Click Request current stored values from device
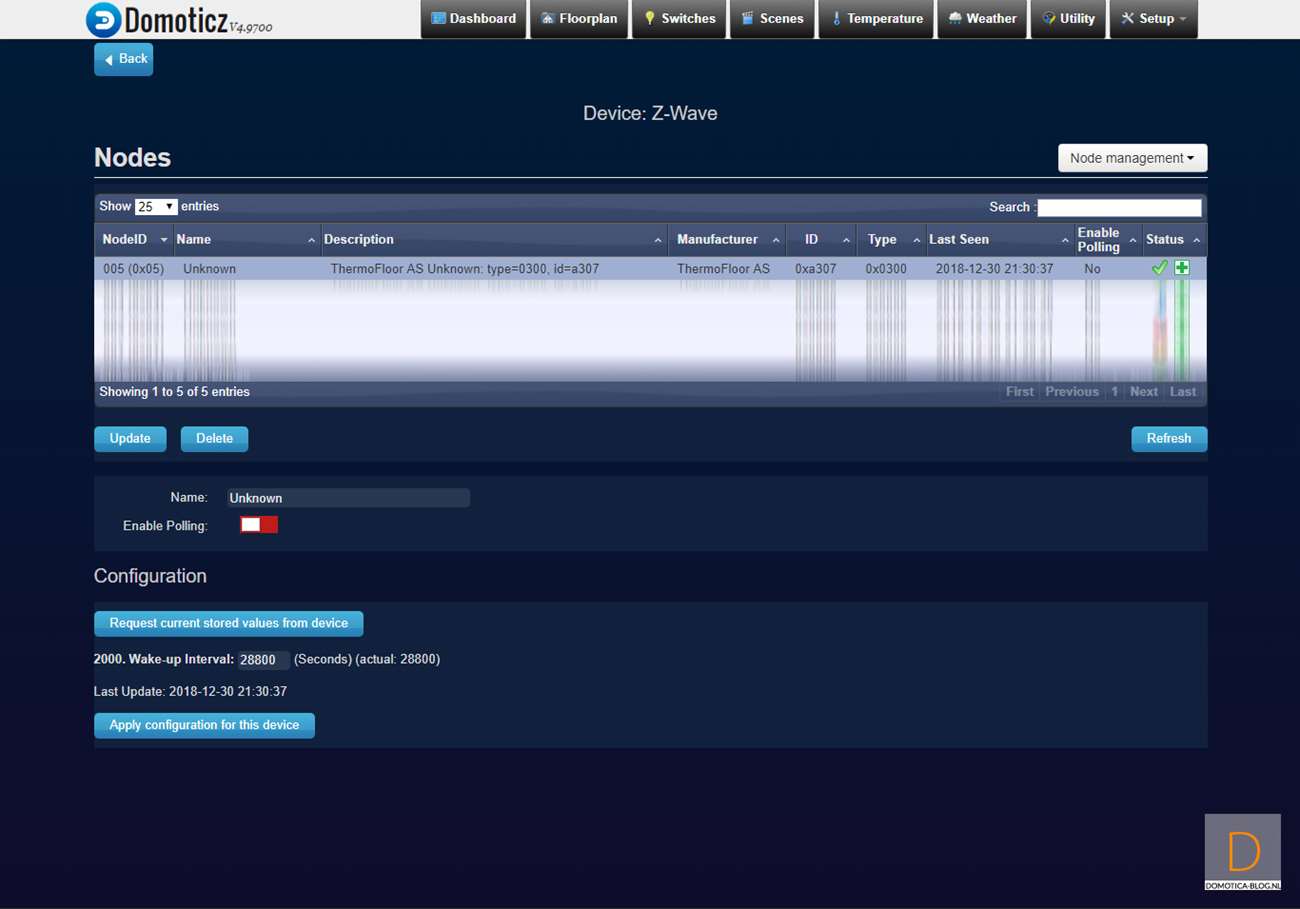The height and width of the screenshot is (909, 1300). tap(228, 623)
